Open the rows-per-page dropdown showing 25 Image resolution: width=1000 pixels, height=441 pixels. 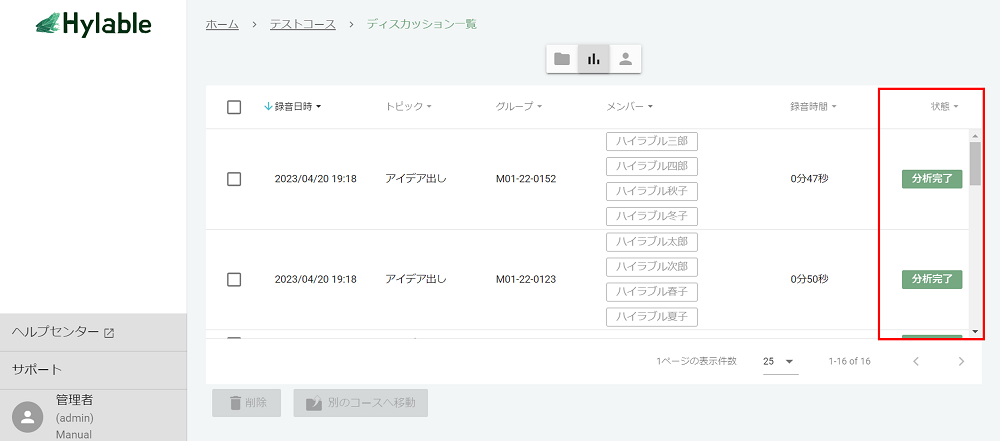(x=779, y=361)
